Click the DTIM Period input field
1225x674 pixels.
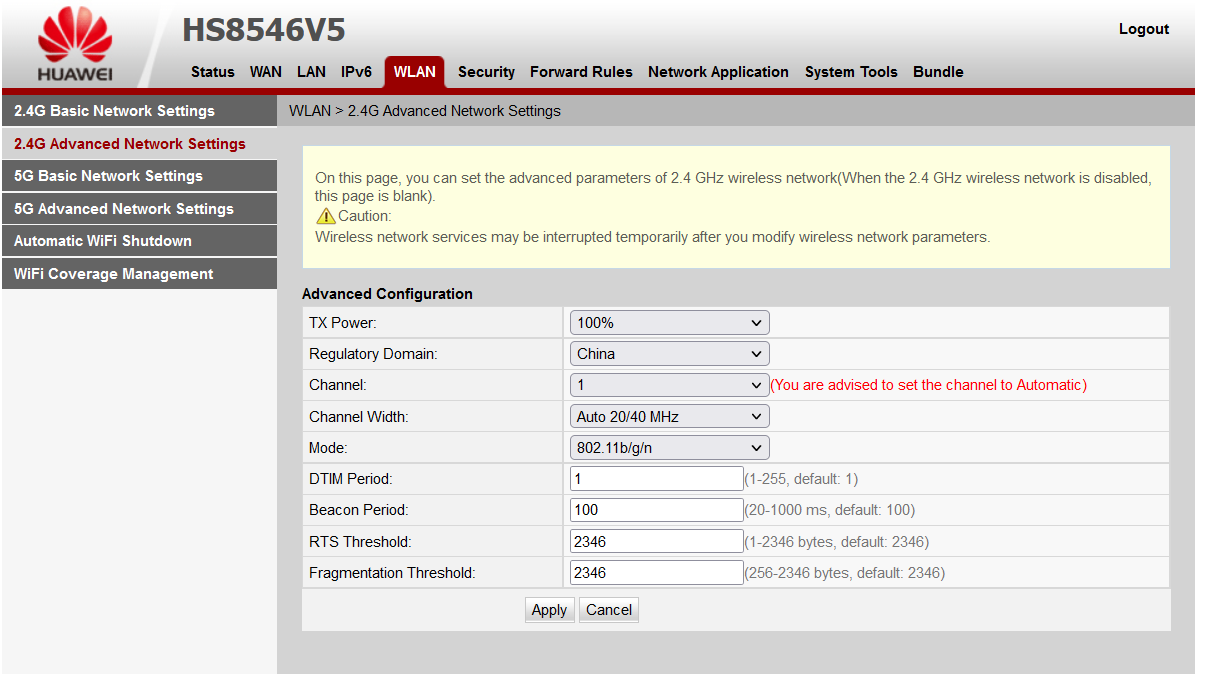click(655, 478)
